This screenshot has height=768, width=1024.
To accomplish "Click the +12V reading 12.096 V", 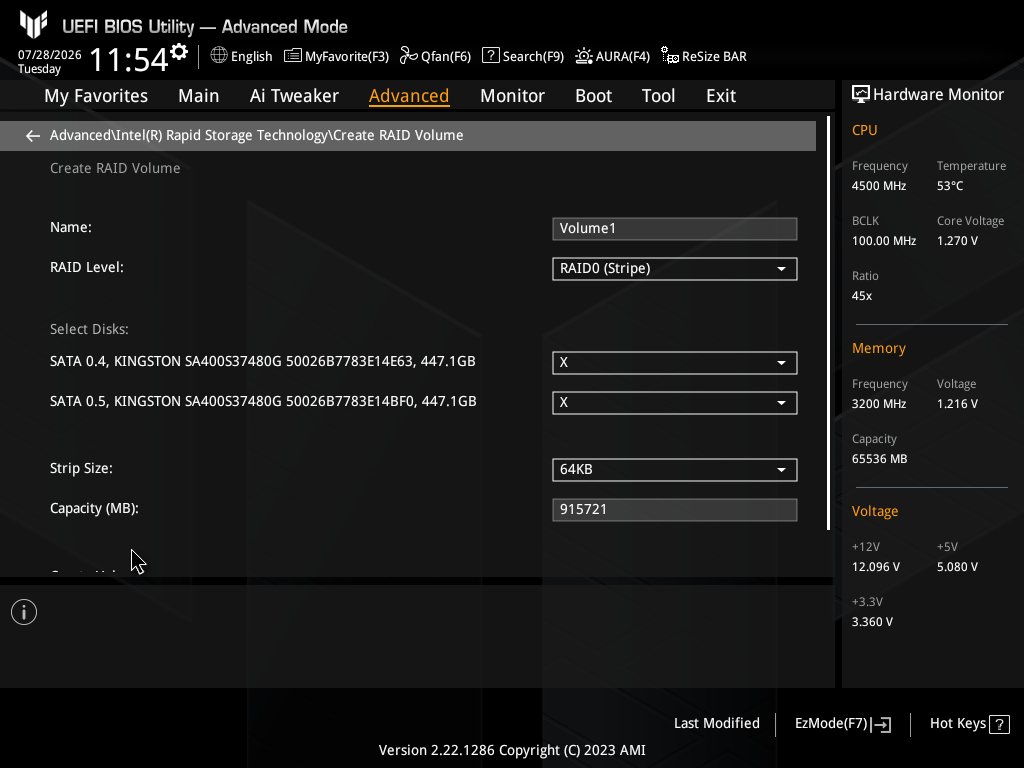I will pyautogui.click(x=875, y=567).
